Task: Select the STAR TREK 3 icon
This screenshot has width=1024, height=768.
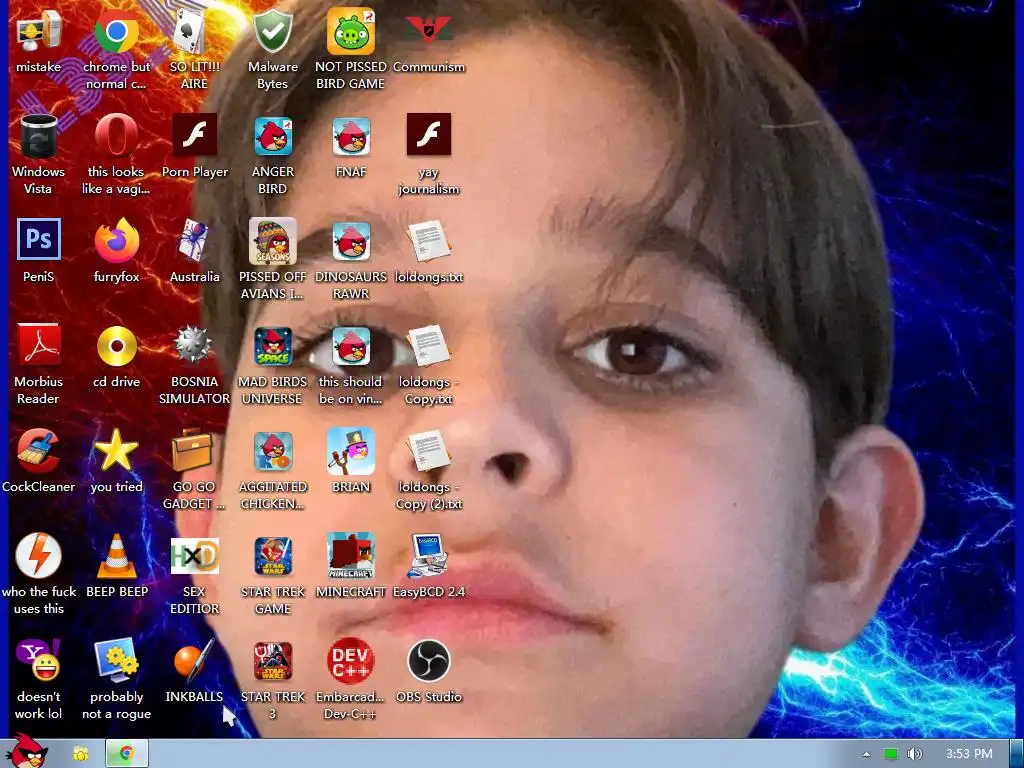Action: pos(272,661)
